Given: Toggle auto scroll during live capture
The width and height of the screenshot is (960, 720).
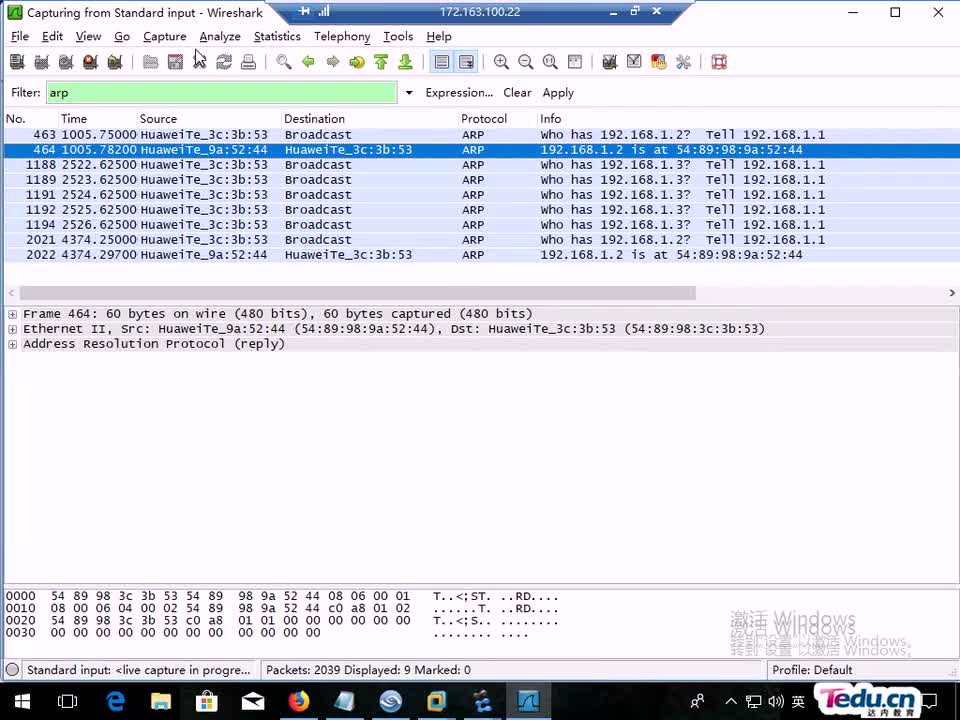Looking at the screenshot, I should click(467, 62).
